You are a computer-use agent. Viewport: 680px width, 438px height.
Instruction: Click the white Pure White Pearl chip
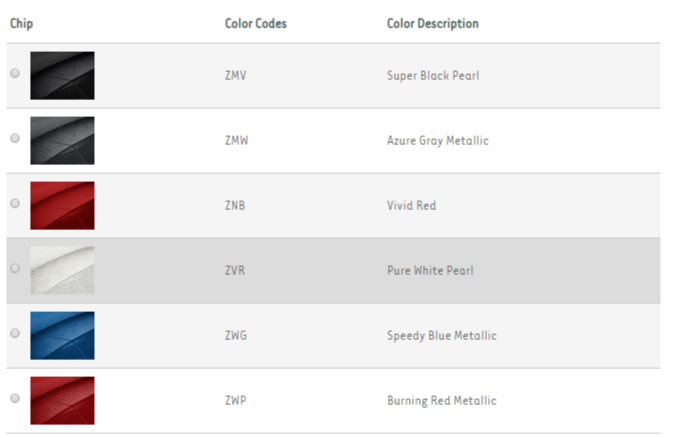click(x=62, y=271)
